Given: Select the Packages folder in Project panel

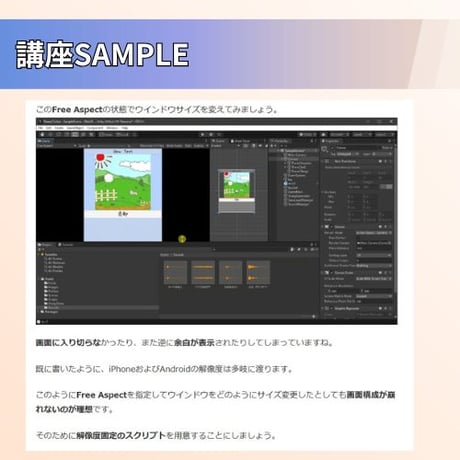Looking at the screenshot, I should point(49,312).
